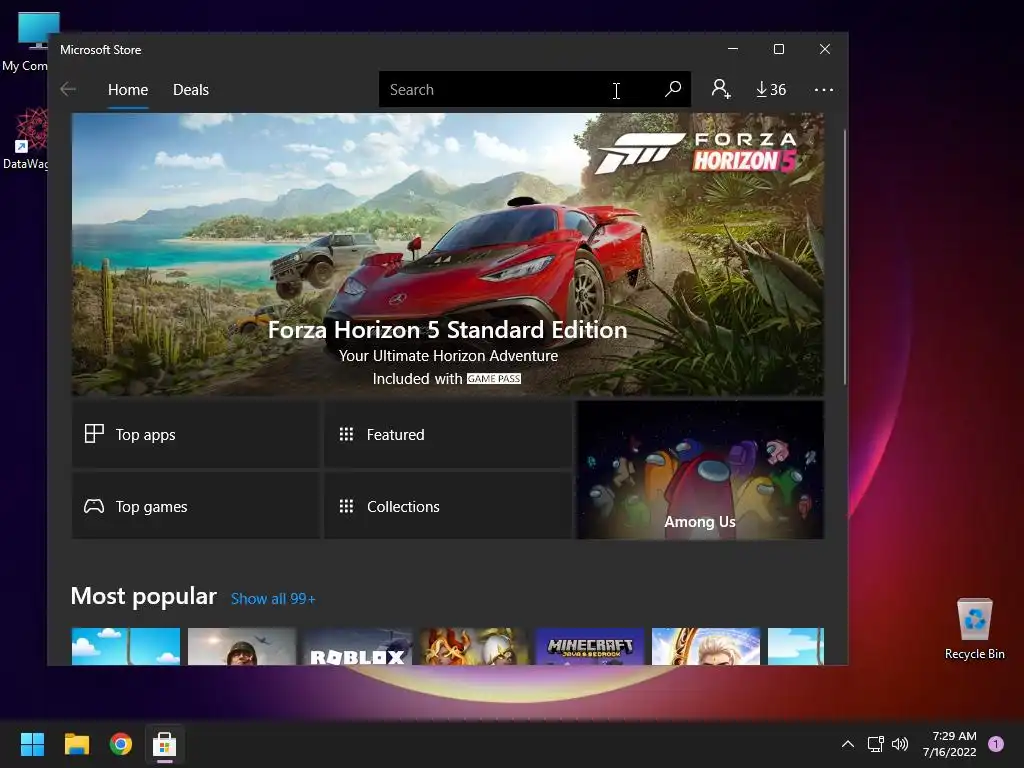Open the Among Us promo tile
Viewport: 1024px width, 768px height.
[x=700, y=470]
